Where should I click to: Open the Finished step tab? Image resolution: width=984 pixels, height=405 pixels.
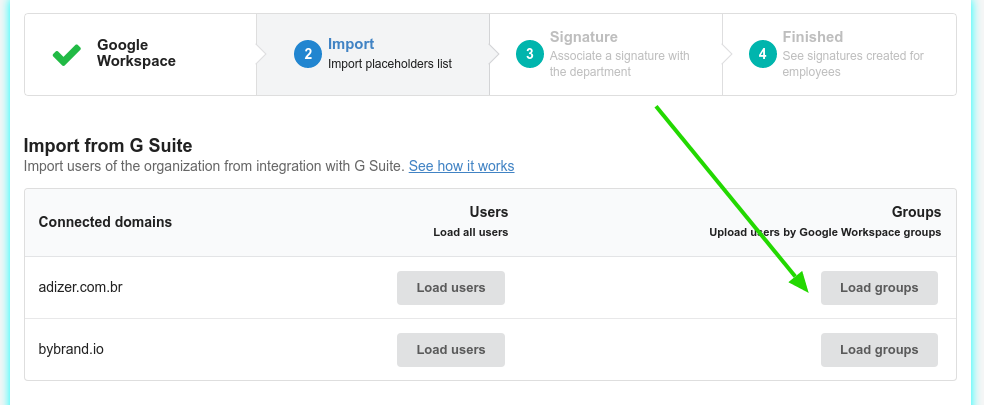pyautogui.click(x=839, y=55)
